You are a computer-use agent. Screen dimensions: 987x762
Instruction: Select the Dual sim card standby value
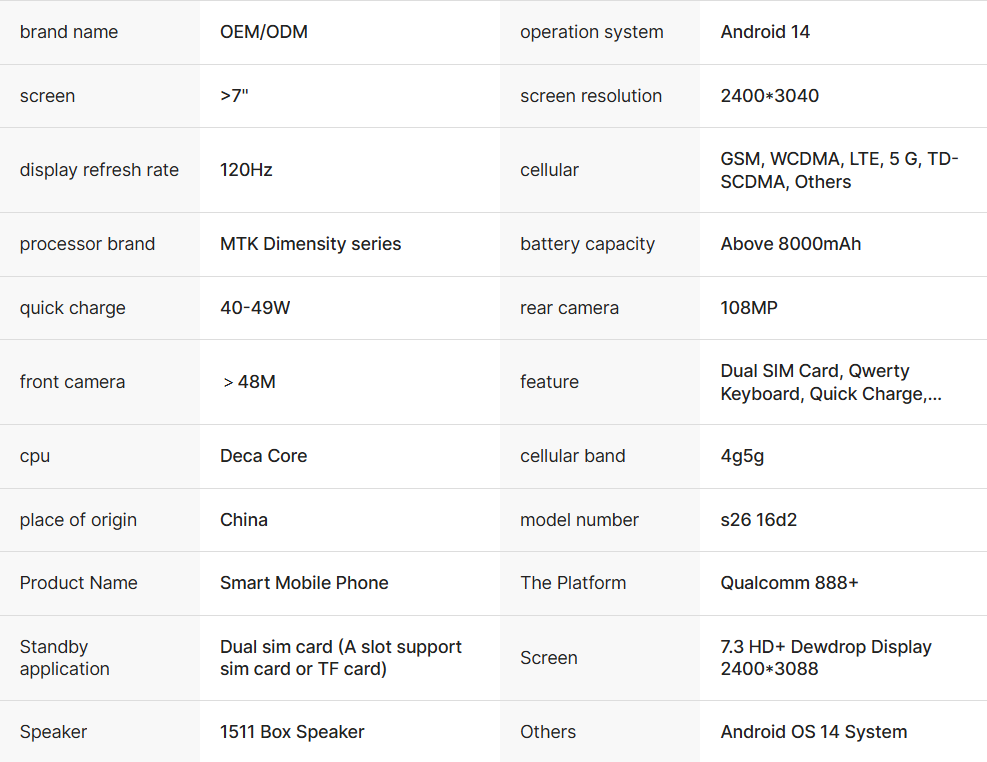pos(340,658)
